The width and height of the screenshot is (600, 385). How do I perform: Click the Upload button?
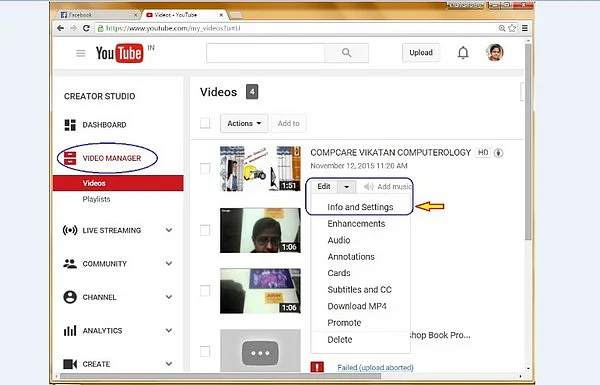tap(421, 52)
